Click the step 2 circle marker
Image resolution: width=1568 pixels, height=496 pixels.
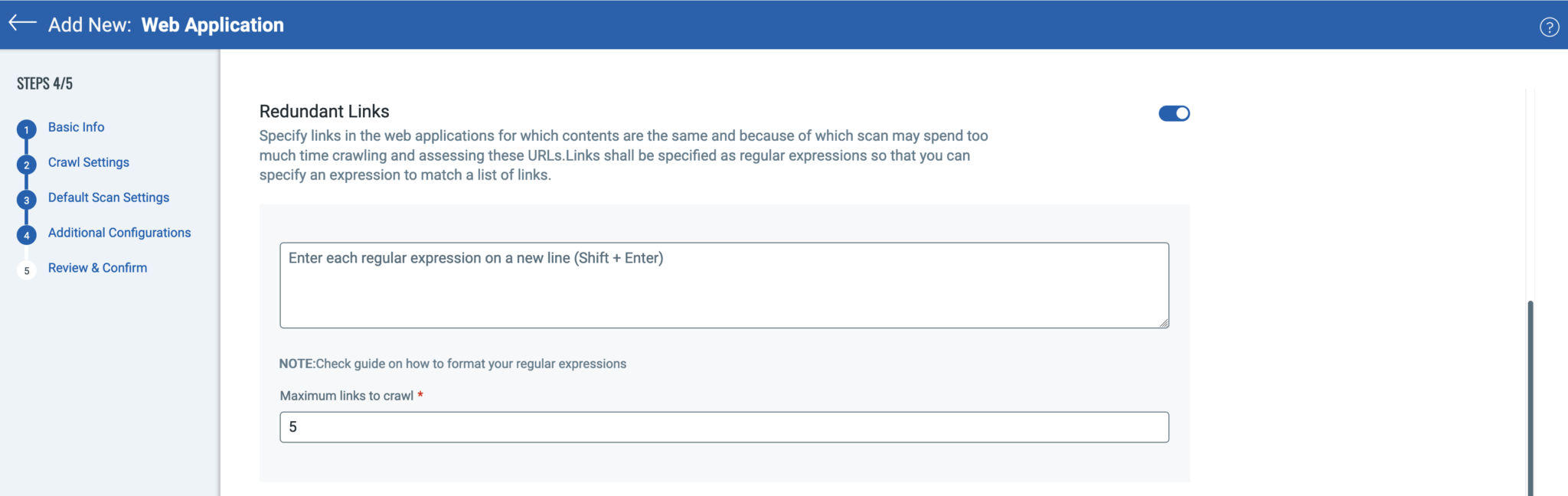point(27,165)
